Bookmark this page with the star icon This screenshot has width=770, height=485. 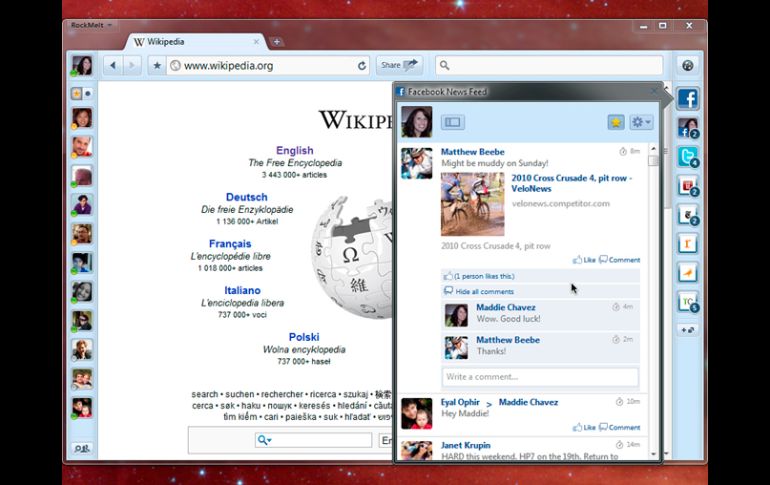tap(157, 66)
